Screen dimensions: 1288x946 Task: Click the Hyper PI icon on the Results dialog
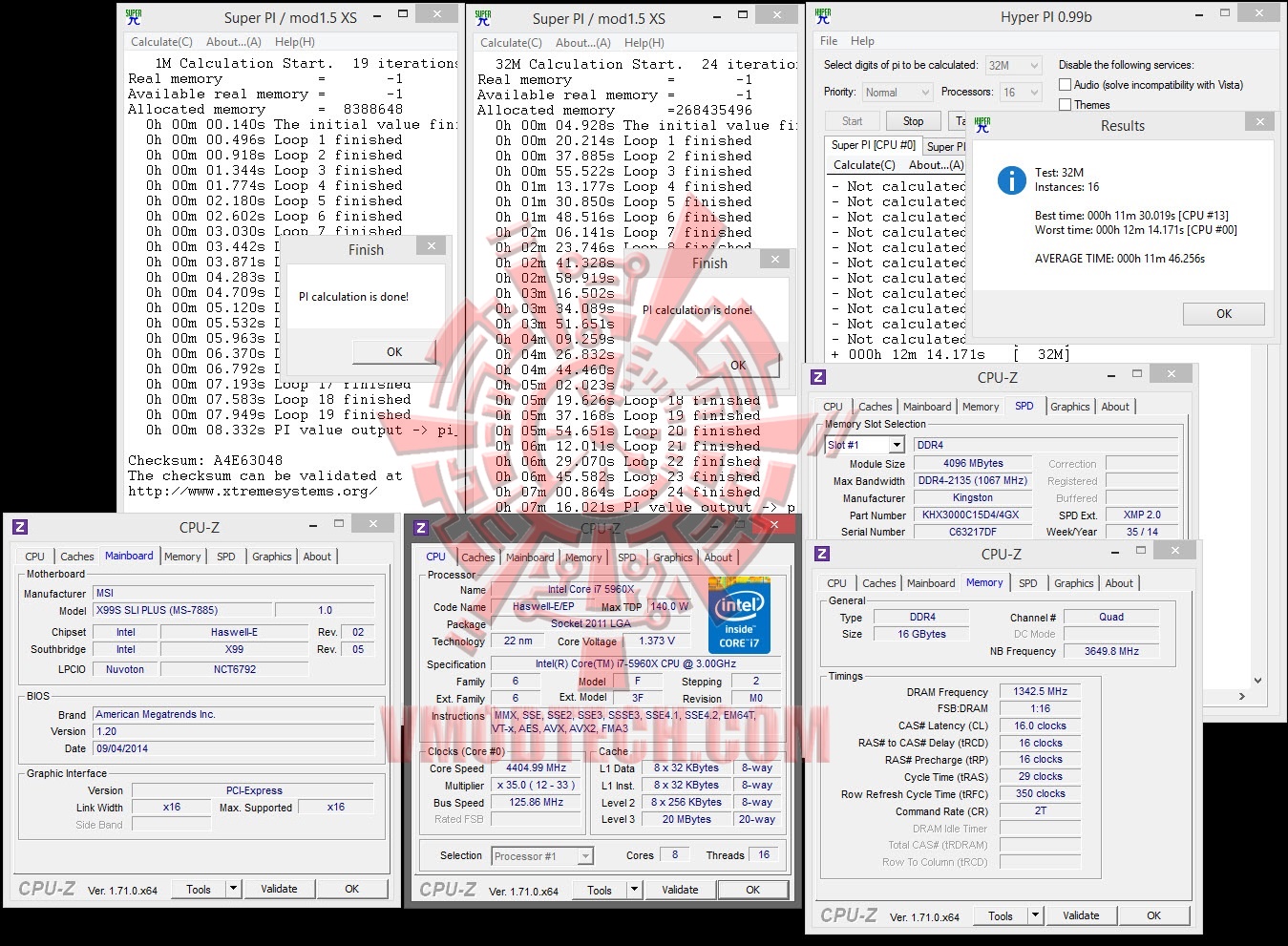pyautogui.click(x=982, y=125)
